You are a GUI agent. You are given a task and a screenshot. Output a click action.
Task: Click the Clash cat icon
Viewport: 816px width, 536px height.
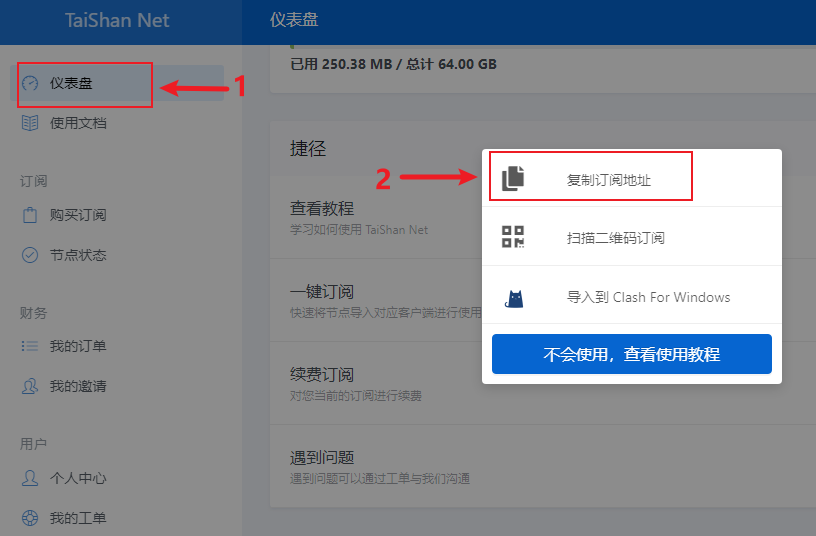click(x=513, y=297)
